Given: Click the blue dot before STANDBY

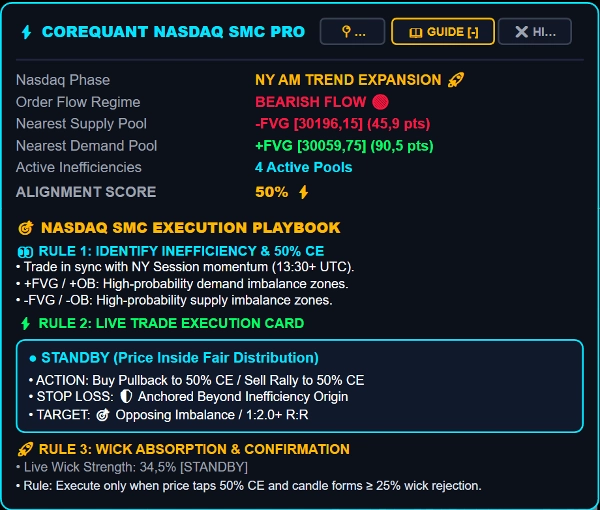Looking at the screenshot, I should point(33,358).
